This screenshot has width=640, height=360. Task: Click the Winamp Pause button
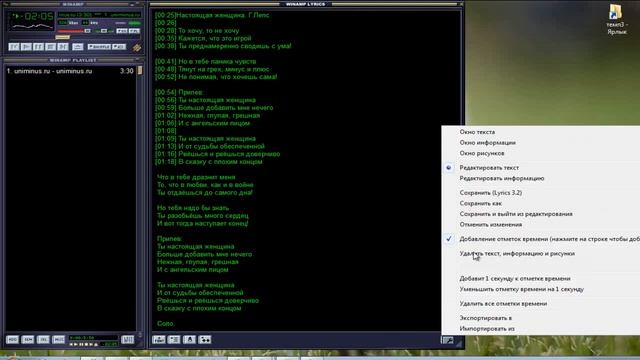(x=38, y=47)
